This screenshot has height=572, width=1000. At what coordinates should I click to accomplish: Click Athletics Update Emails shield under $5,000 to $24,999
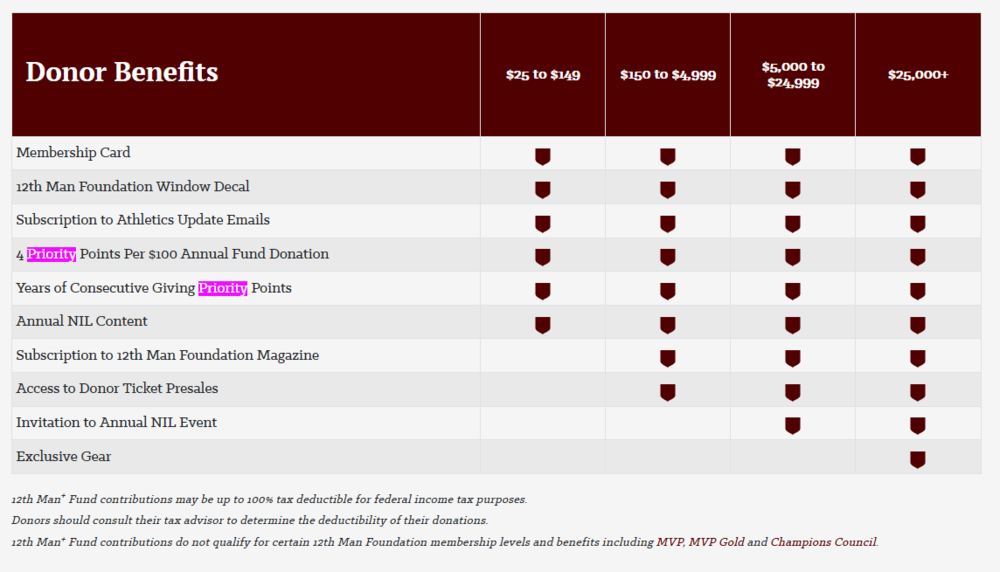[793, 224]
